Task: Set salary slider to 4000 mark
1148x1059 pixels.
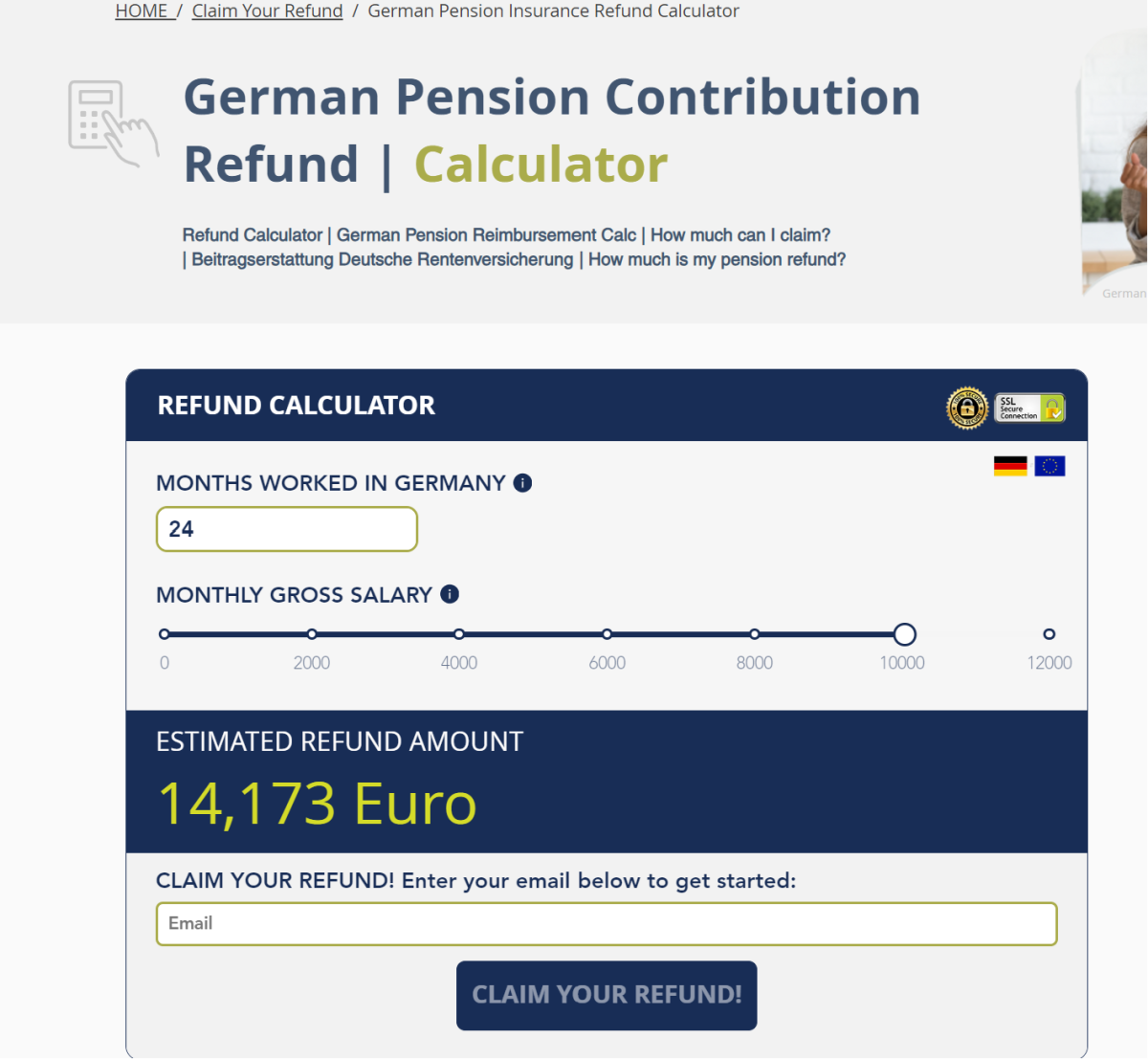Action: pyautogui.click(x=459, y=634)
